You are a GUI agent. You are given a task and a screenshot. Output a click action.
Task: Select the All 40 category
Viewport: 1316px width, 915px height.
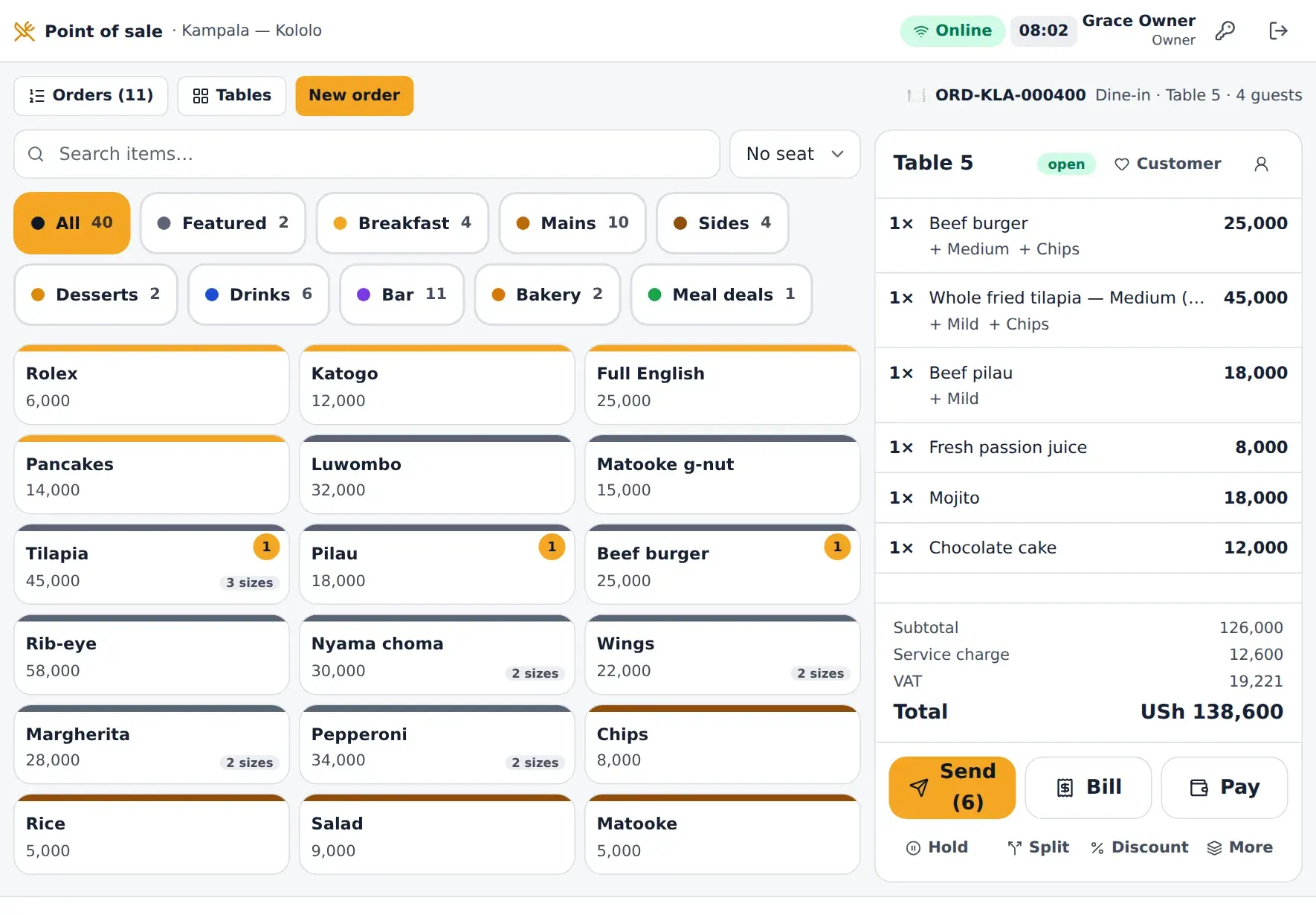pos(72,223)
